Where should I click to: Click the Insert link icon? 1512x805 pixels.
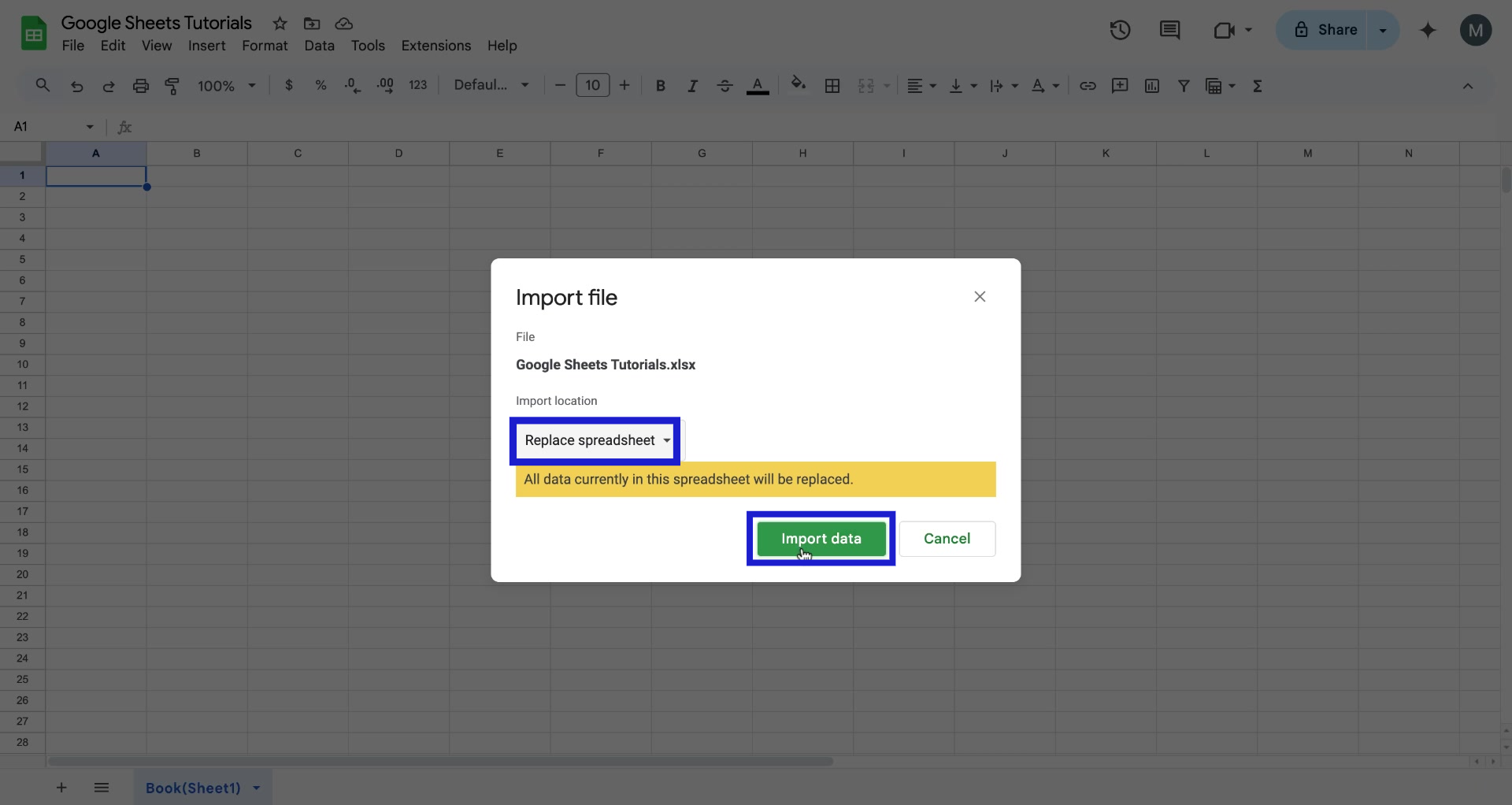pos(1088,86)
